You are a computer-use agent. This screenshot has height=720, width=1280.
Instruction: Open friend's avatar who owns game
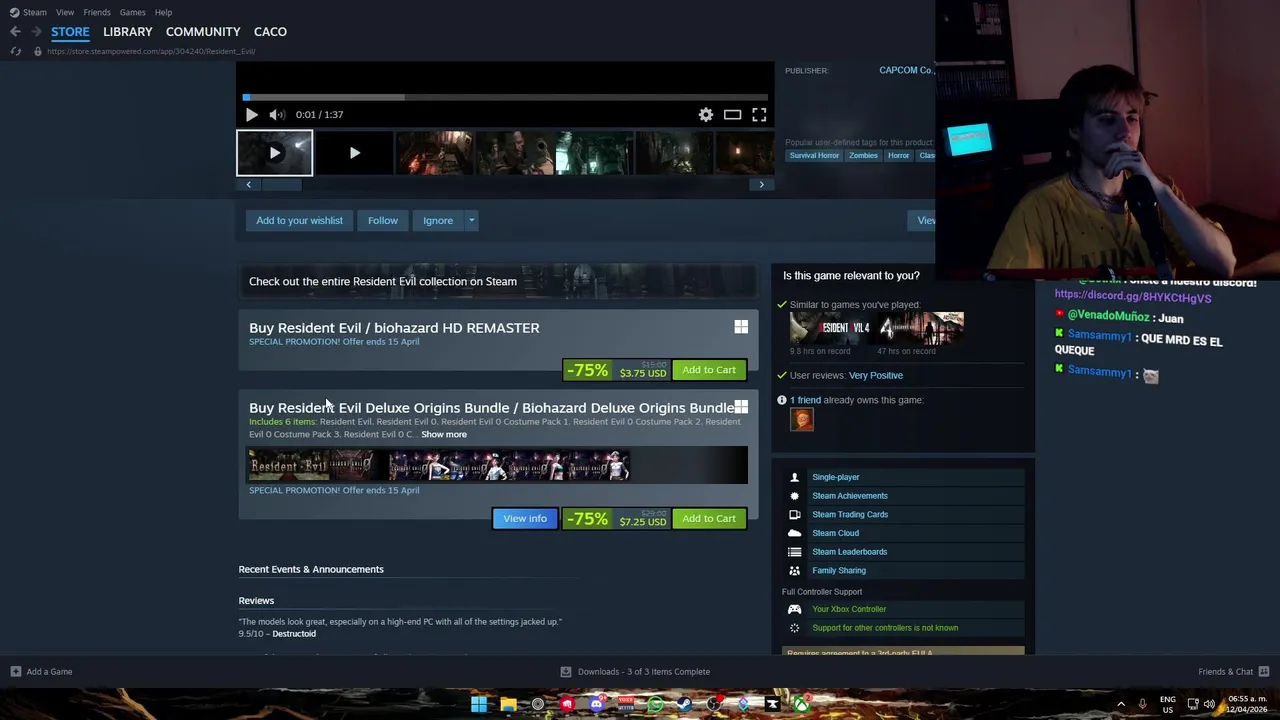(801, 419)
